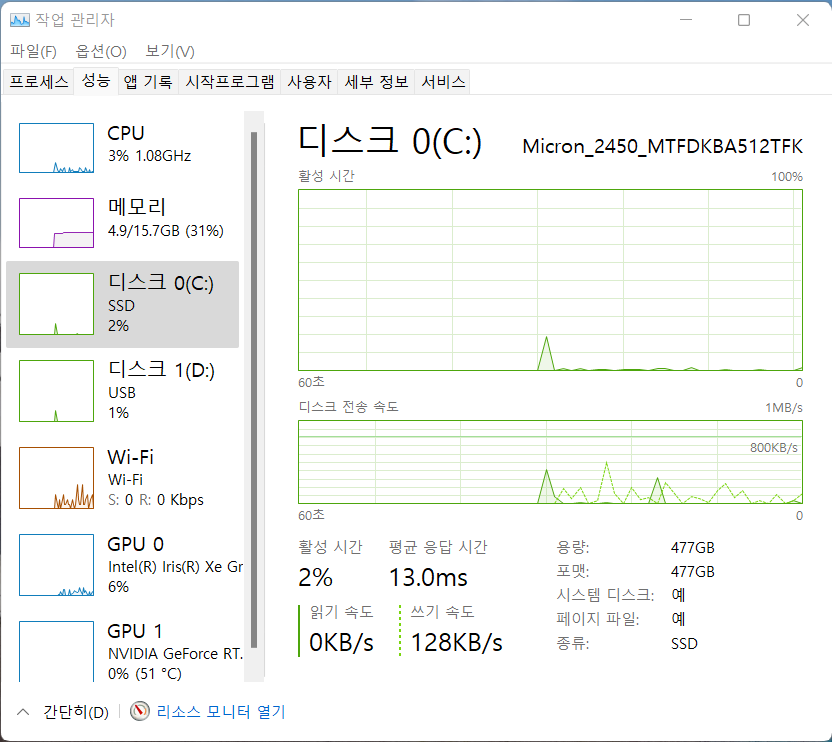Switch to the 서비스 tab
The image size is (832, 742).
(443, 82)
